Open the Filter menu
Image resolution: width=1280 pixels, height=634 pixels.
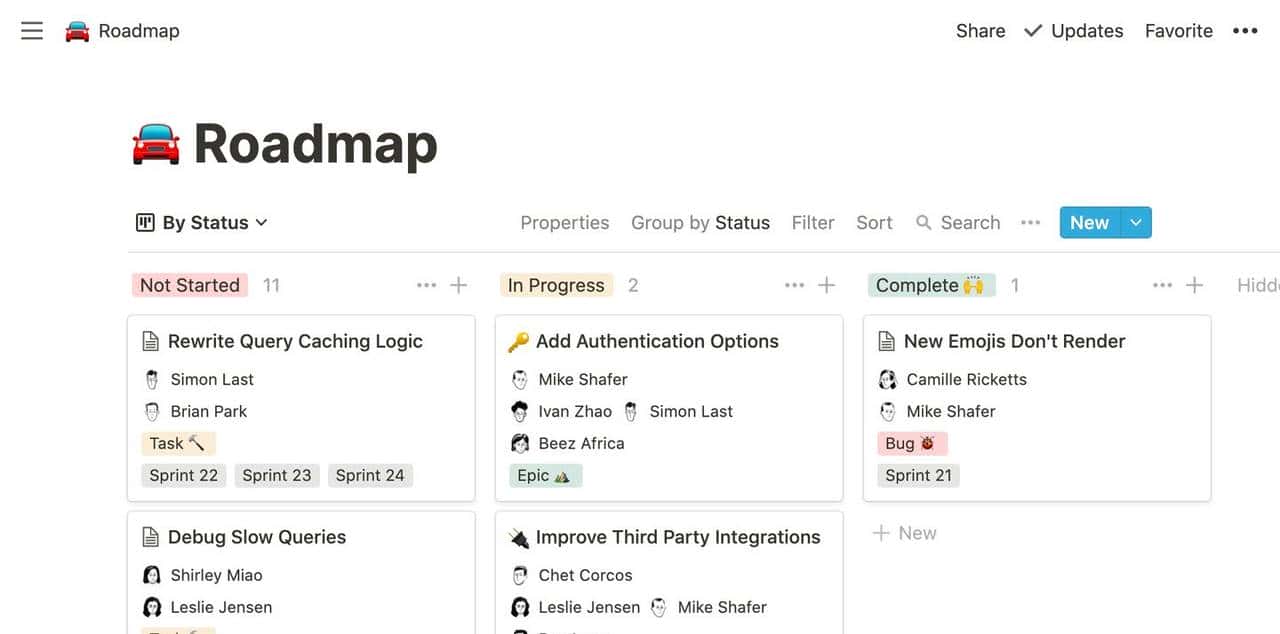[812, 222]
